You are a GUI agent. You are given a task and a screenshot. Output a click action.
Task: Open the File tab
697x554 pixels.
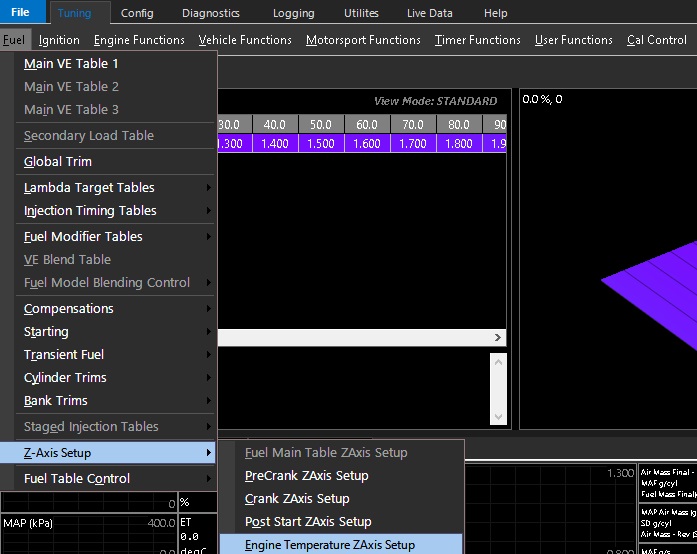coord(21,13)
